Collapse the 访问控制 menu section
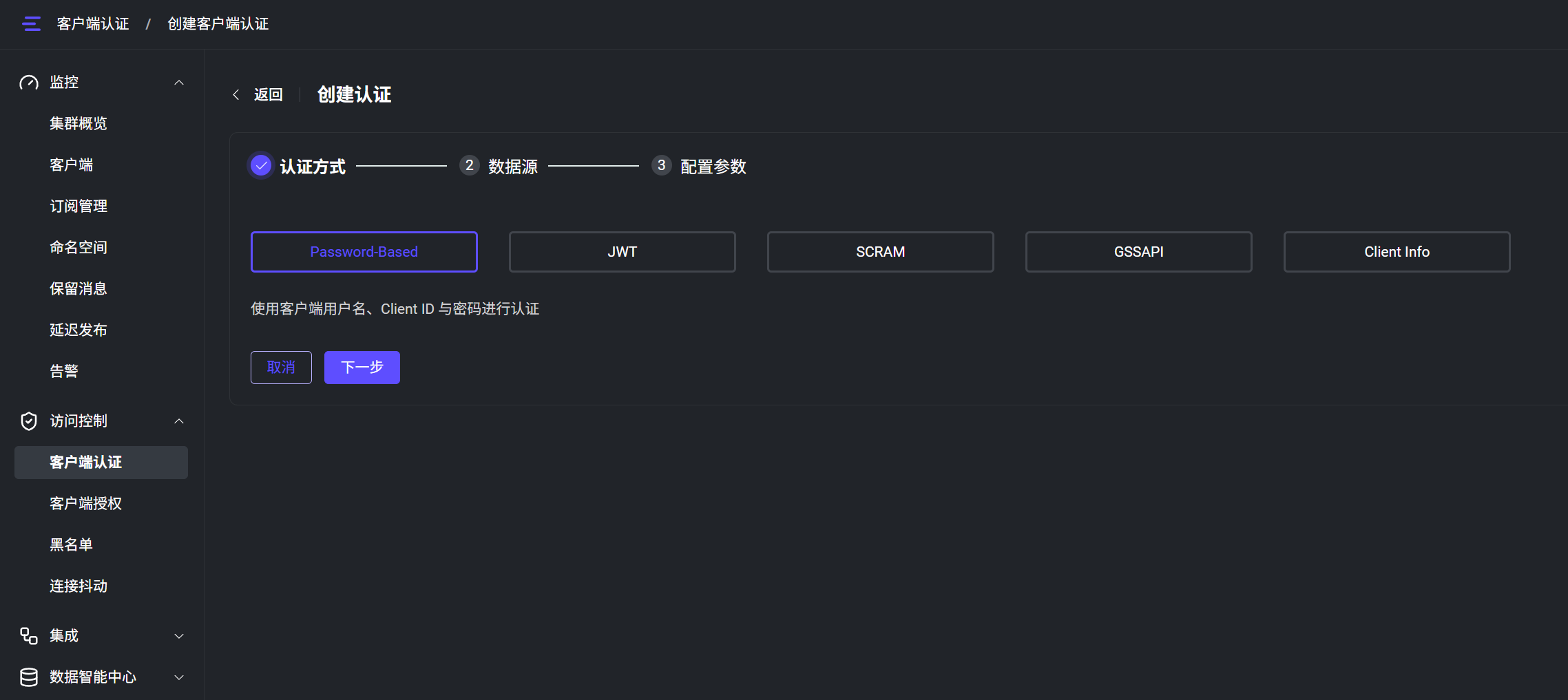1568x700 pixels. (x=179, y=421)
